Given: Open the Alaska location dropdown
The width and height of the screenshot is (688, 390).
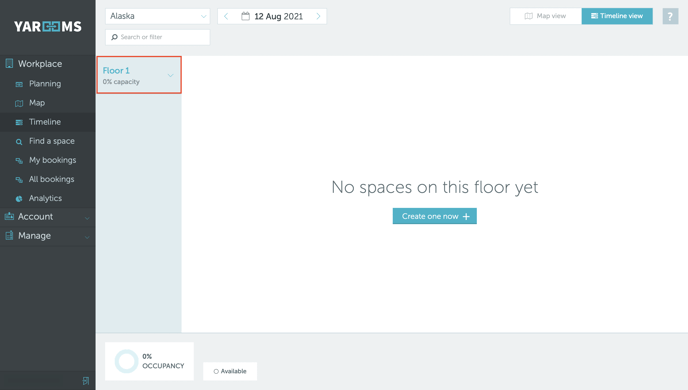Looking at the screenshot, I should [158, 16].
